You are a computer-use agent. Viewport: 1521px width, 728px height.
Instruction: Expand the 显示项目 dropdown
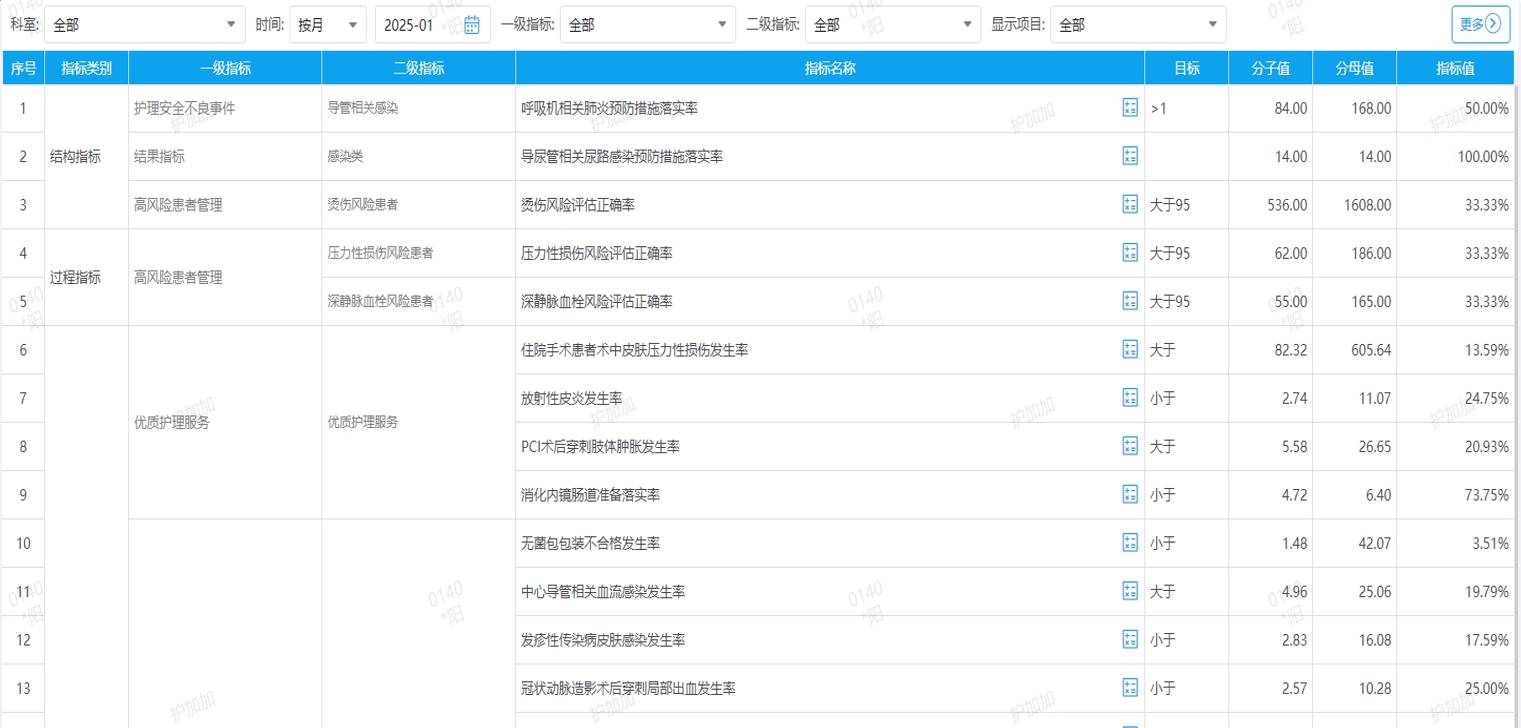pos(1137,25)
